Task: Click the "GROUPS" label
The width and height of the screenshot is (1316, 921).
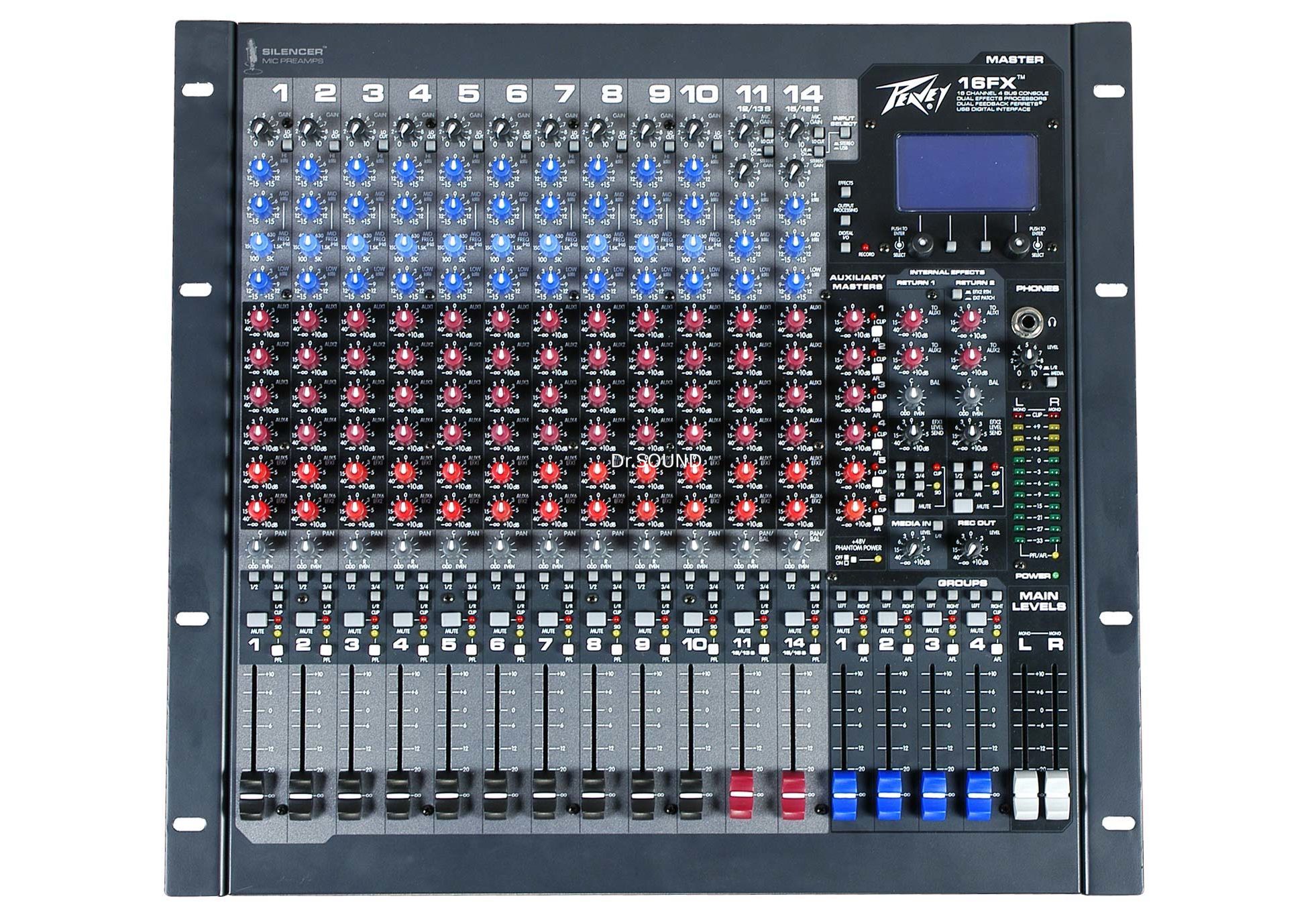Action: coord(962,583)
